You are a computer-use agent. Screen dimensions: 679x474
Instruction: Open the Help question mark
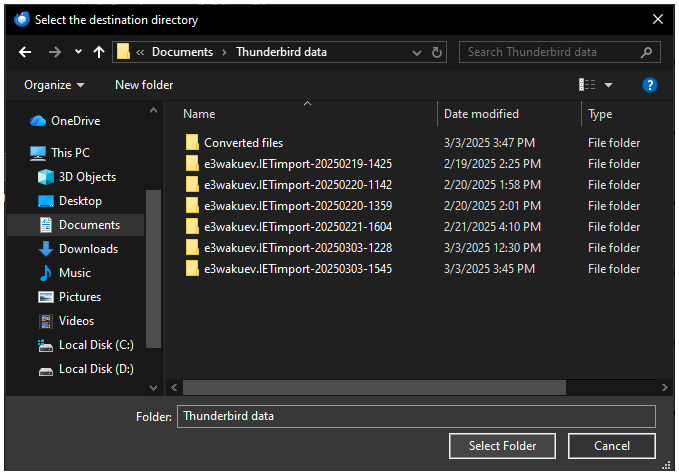(x=649, y=85)
